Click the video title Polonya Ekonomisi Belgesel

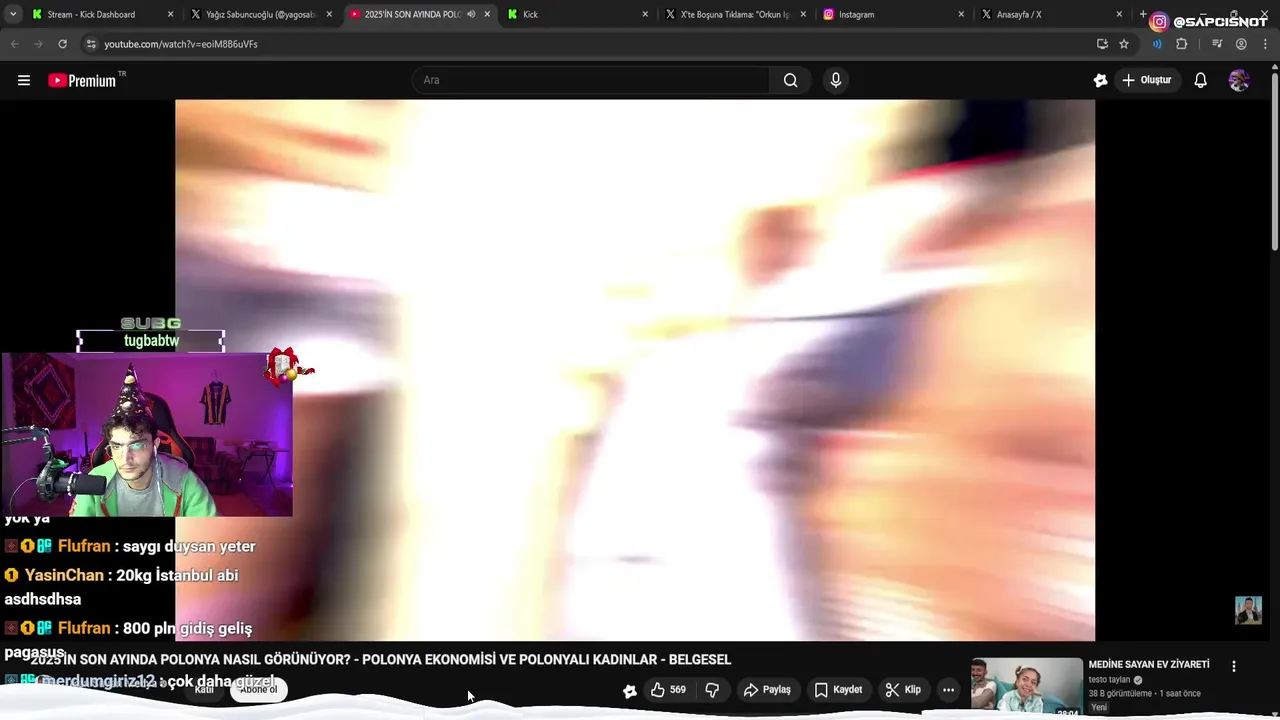pyautogui.click(x=381, y=660)
